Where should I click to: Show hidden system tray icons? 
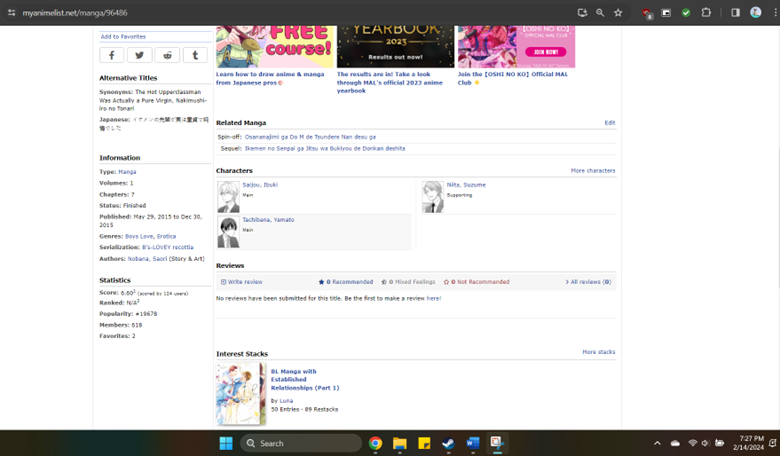[x=657, y=443]
